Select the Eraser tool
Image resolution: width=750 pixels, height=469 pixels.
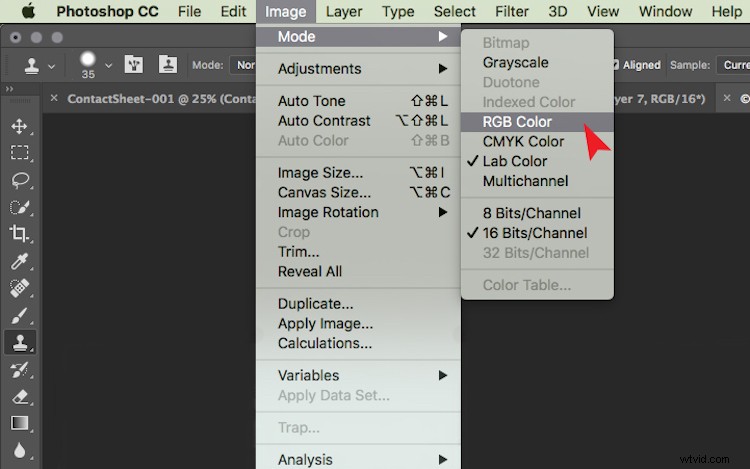click(x=19, y=397)
